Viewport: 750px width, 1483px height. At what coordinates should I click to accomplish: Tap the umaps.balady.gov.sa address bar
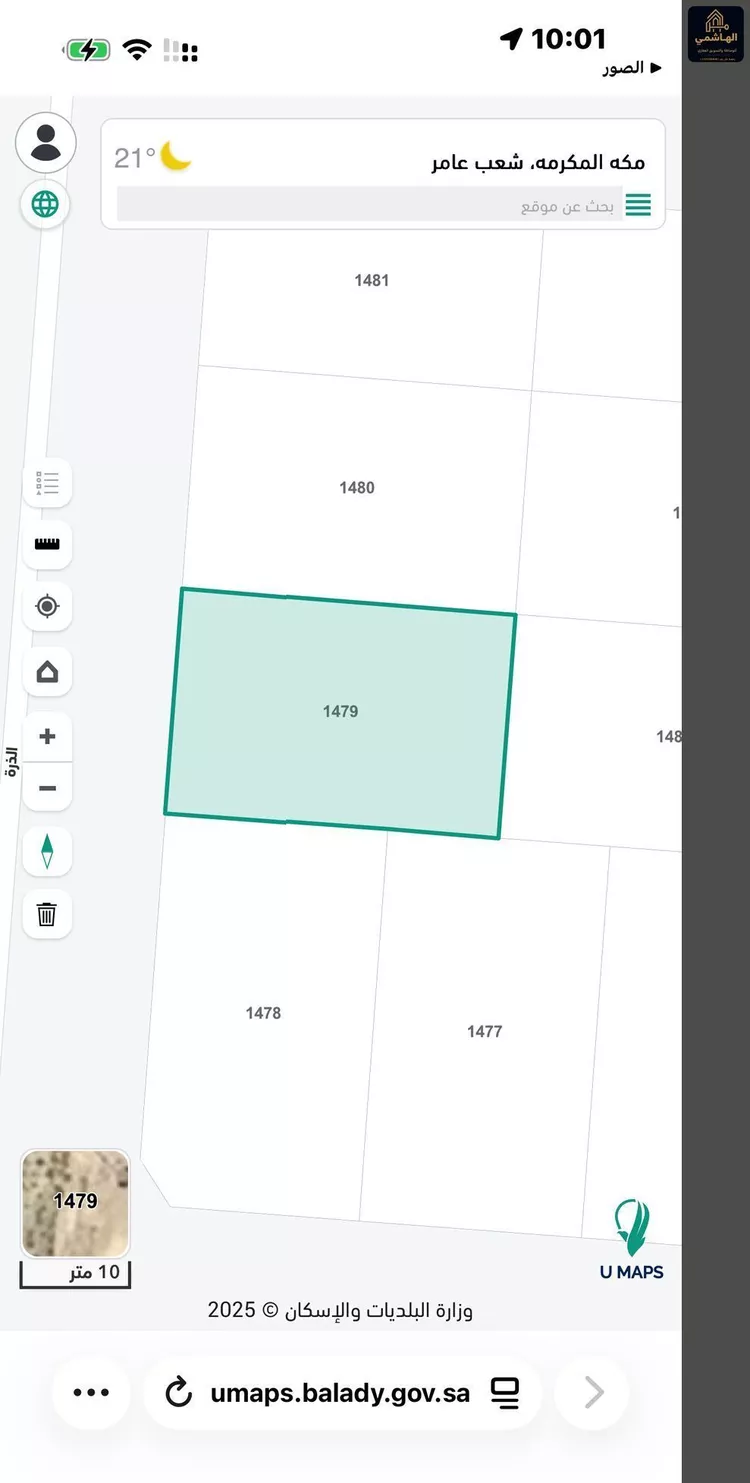coord(340,1393)
